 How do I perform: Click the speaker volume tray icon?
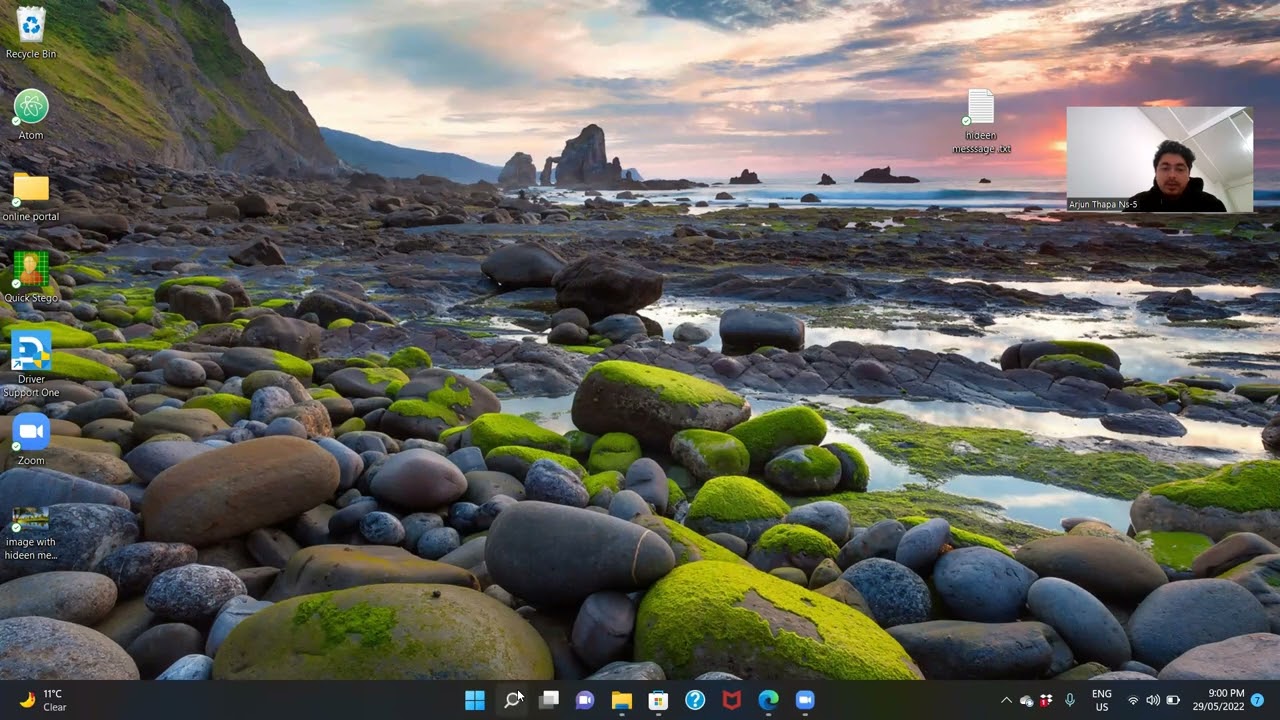tap(1153, 700)
